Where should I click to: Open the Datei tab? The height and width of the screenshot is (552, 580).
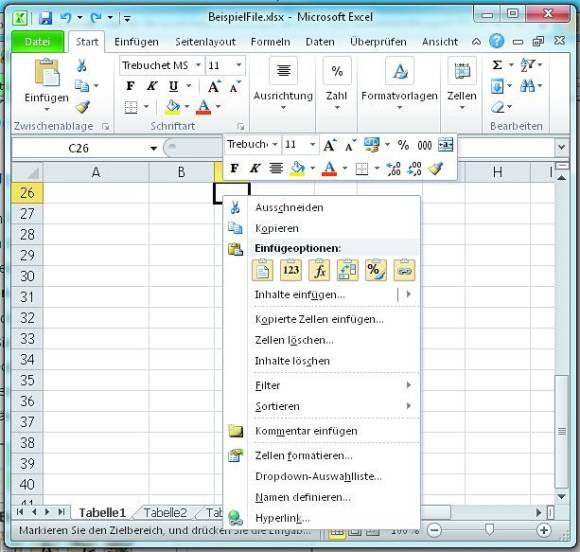pyautogui.click(x=37, y=42)
